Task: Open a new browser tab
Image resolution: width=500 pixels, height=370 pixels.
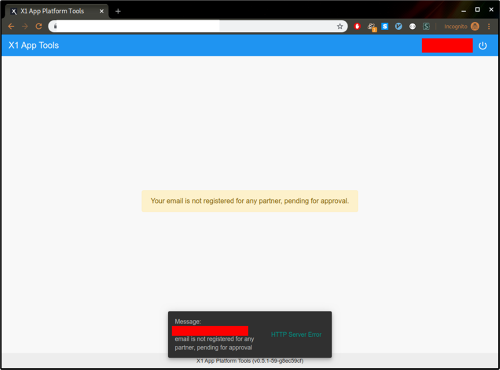Action: pyautogui.click(x=118, y=11)
